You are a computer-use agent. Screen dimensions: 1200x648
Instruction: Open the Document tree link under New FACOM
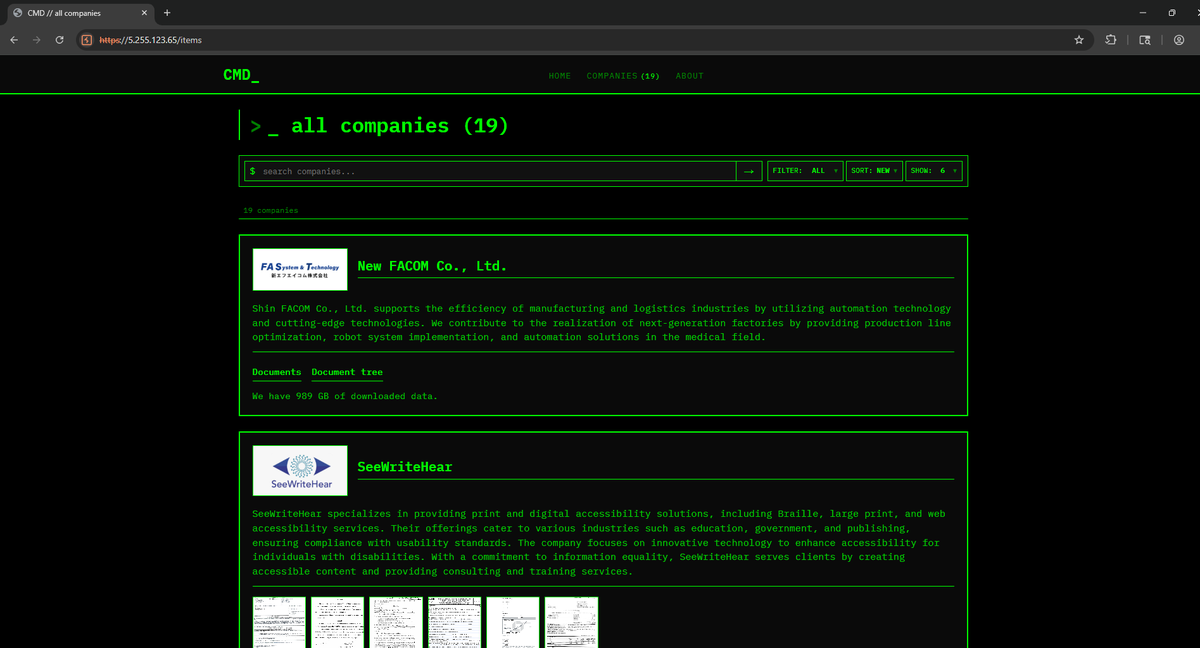pyautogui.click(x=347, y=372)
